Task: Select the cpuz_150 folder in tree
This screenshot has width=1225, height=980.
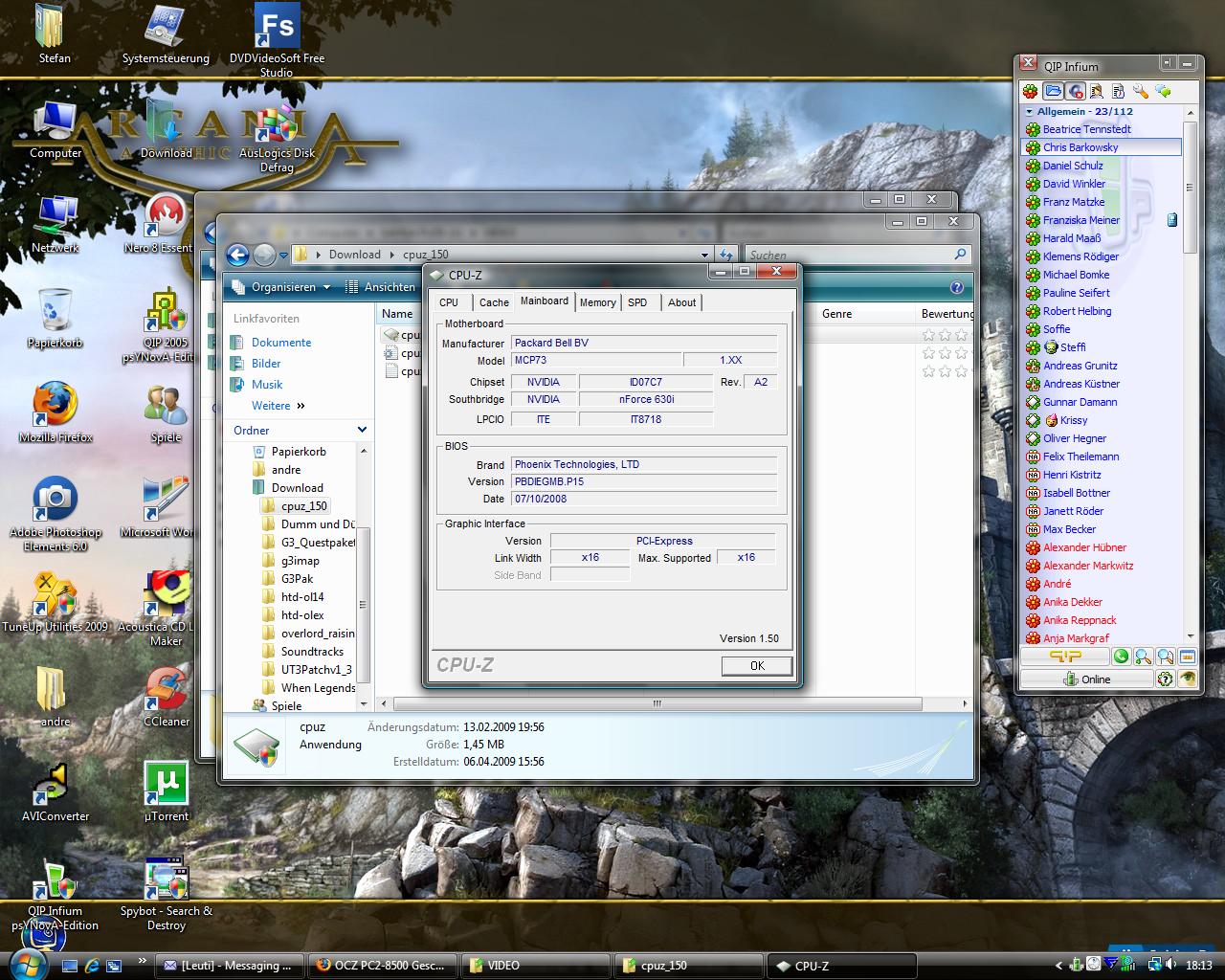Action: point(296,506)
